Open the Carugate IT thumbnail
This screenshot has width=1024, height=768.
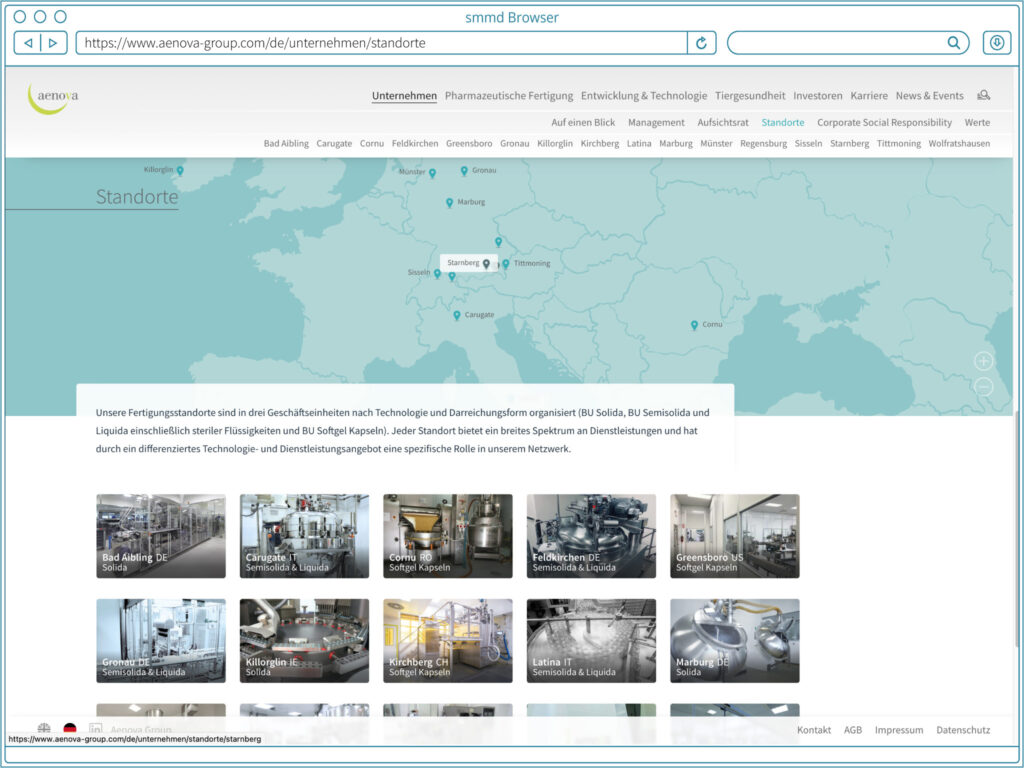(x=304, y=536)
